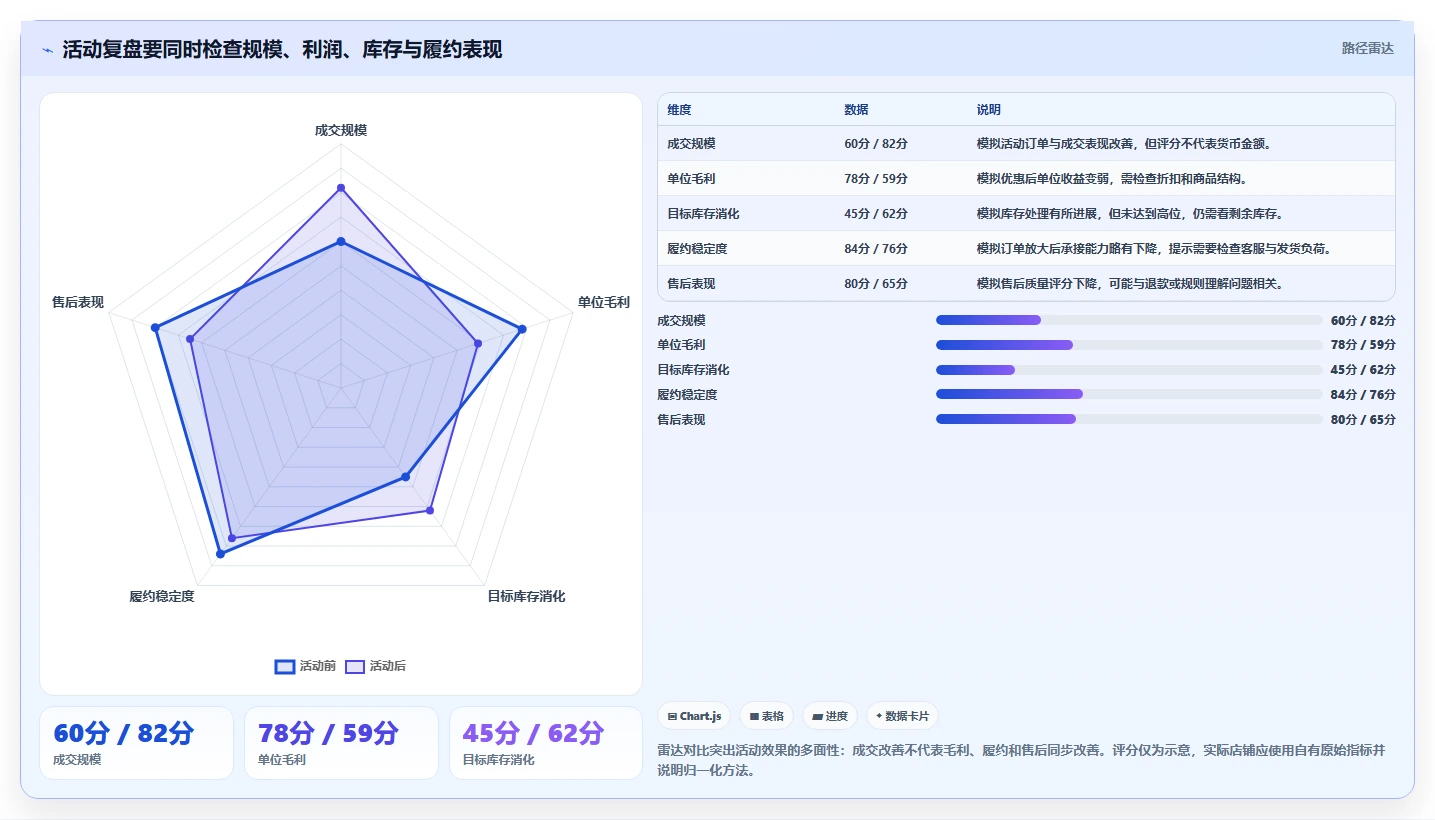This screenshot has height=820, width=1435.
Task: Click 78分 / 59分 in the table
Action: 876,179
